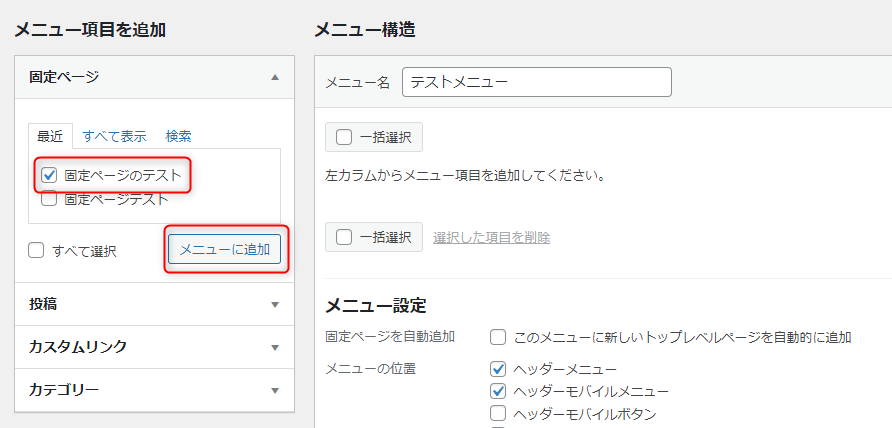Expand the カスタムリンク section arrow

point(275,347)
